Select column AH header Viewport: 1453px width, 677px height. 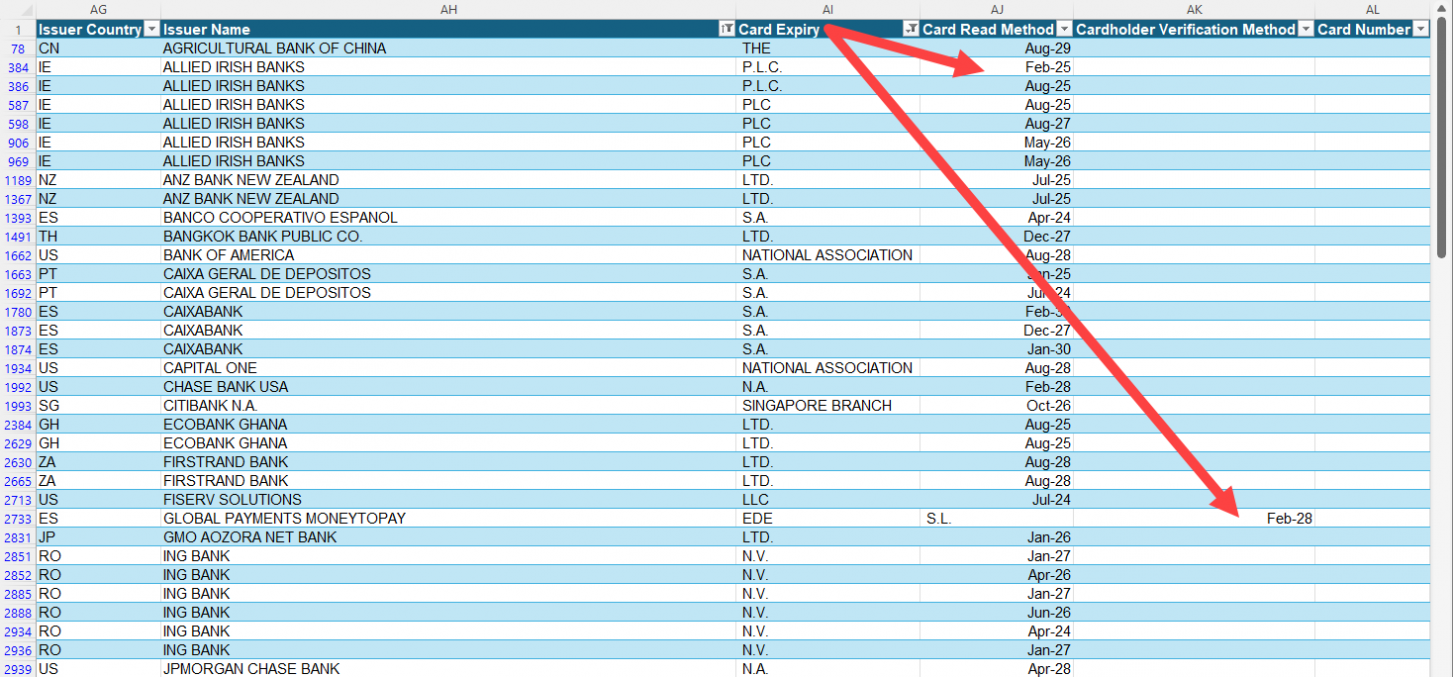448,9
